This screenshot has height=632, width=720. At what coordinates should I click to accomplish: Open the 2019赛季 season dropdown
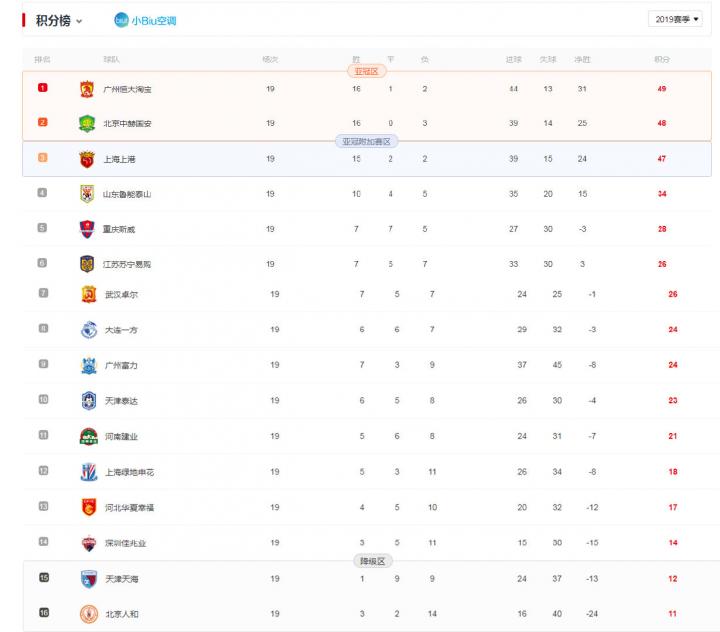click(678, 19)
